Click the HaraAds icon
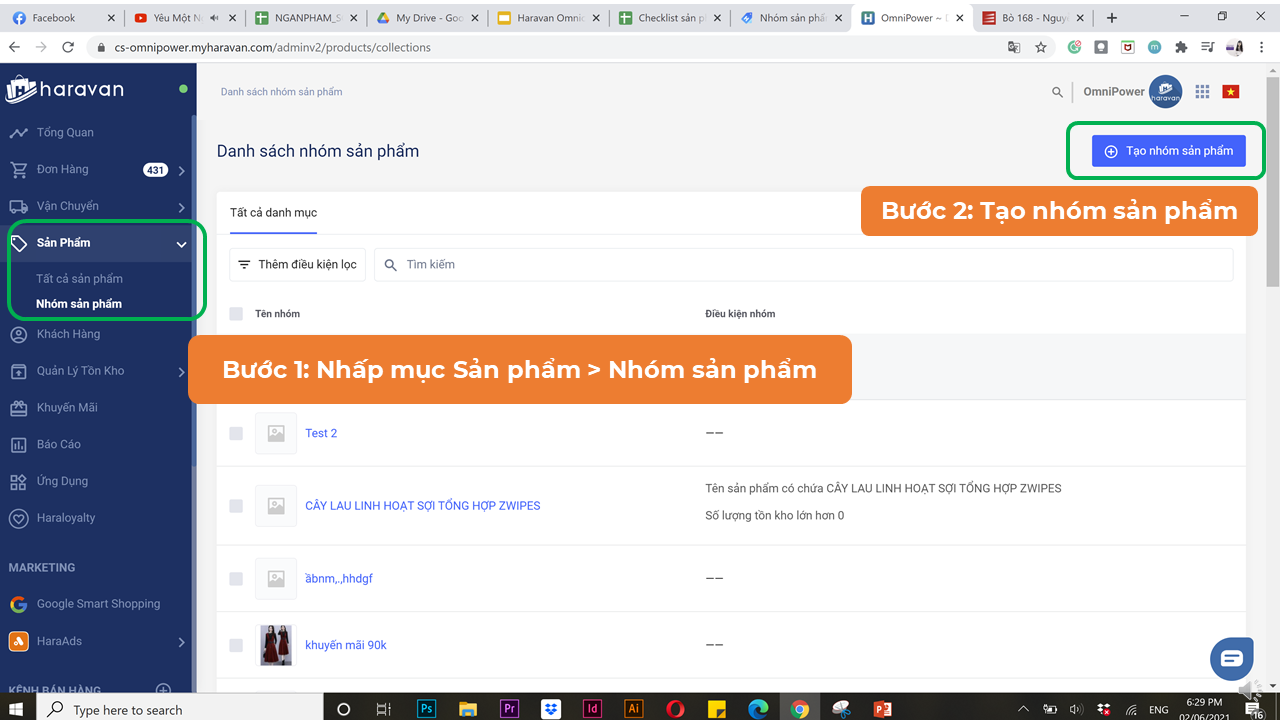Screen dimensions: 1280x720 pyautogui.click(x=18, y=641)
